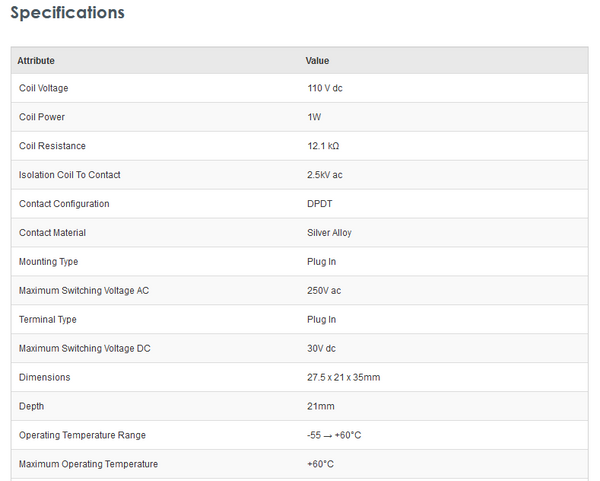Screen dimensions: 600x481
Task: Select the Operating Temperature Range label
Action: [82, 436]
